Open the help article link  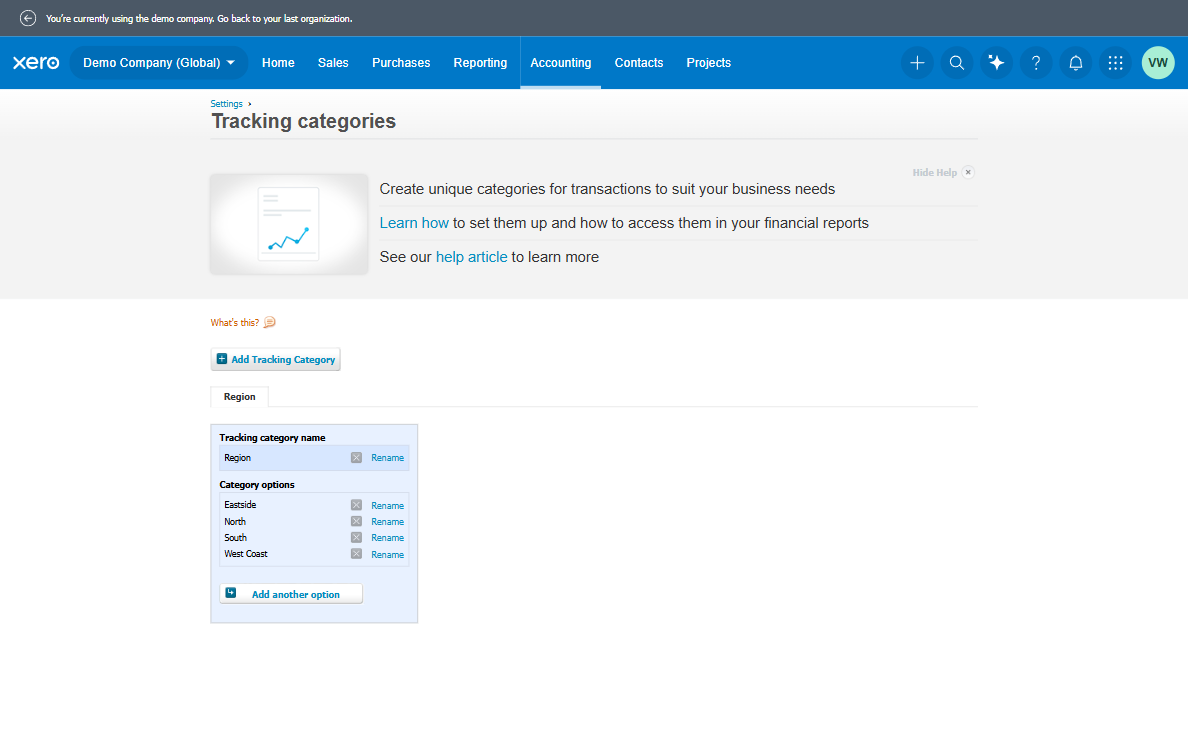click(471, 257)
